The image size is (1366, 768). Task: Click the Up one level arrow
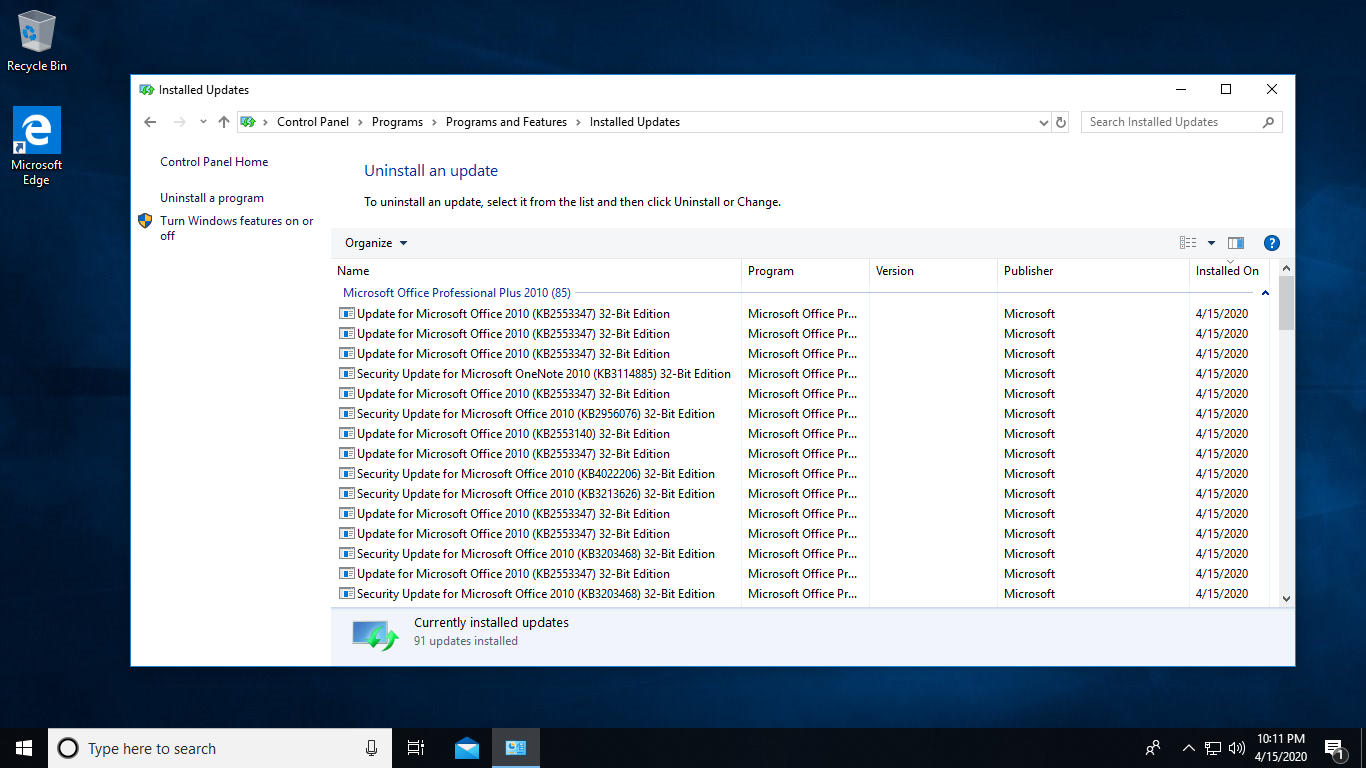223,122
